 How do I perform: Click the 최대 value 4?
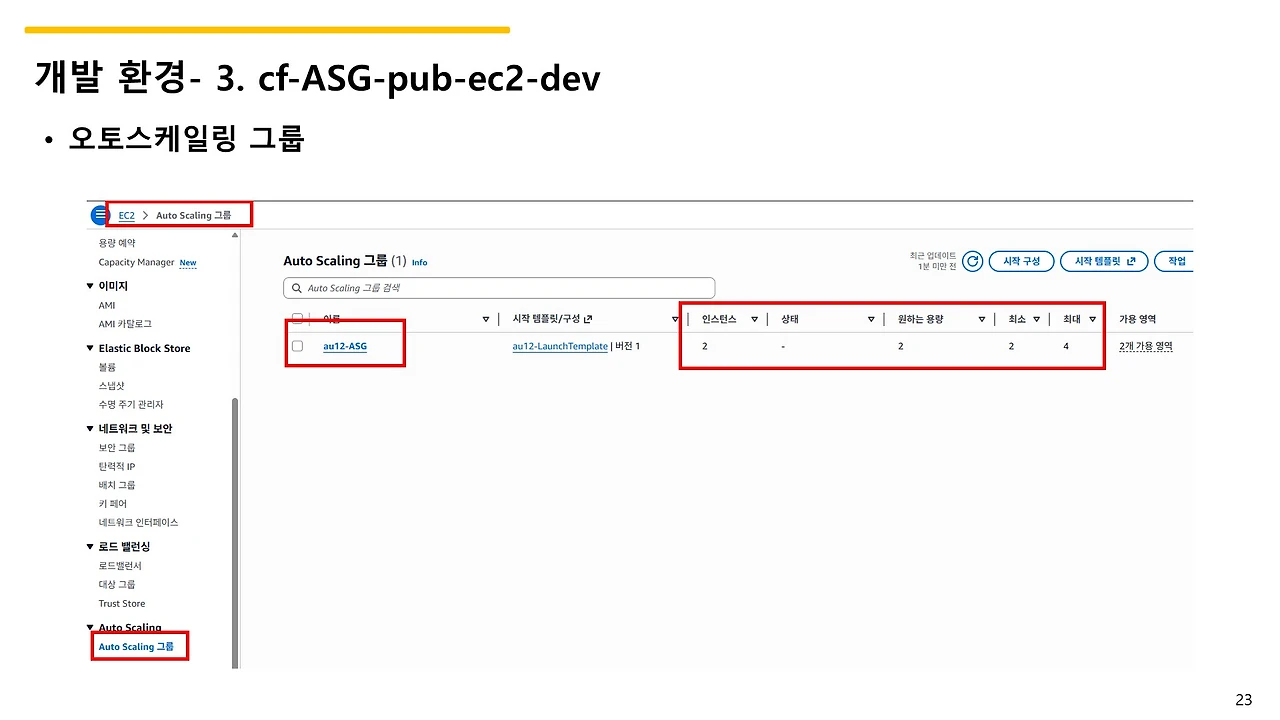tap(1067, 346)
